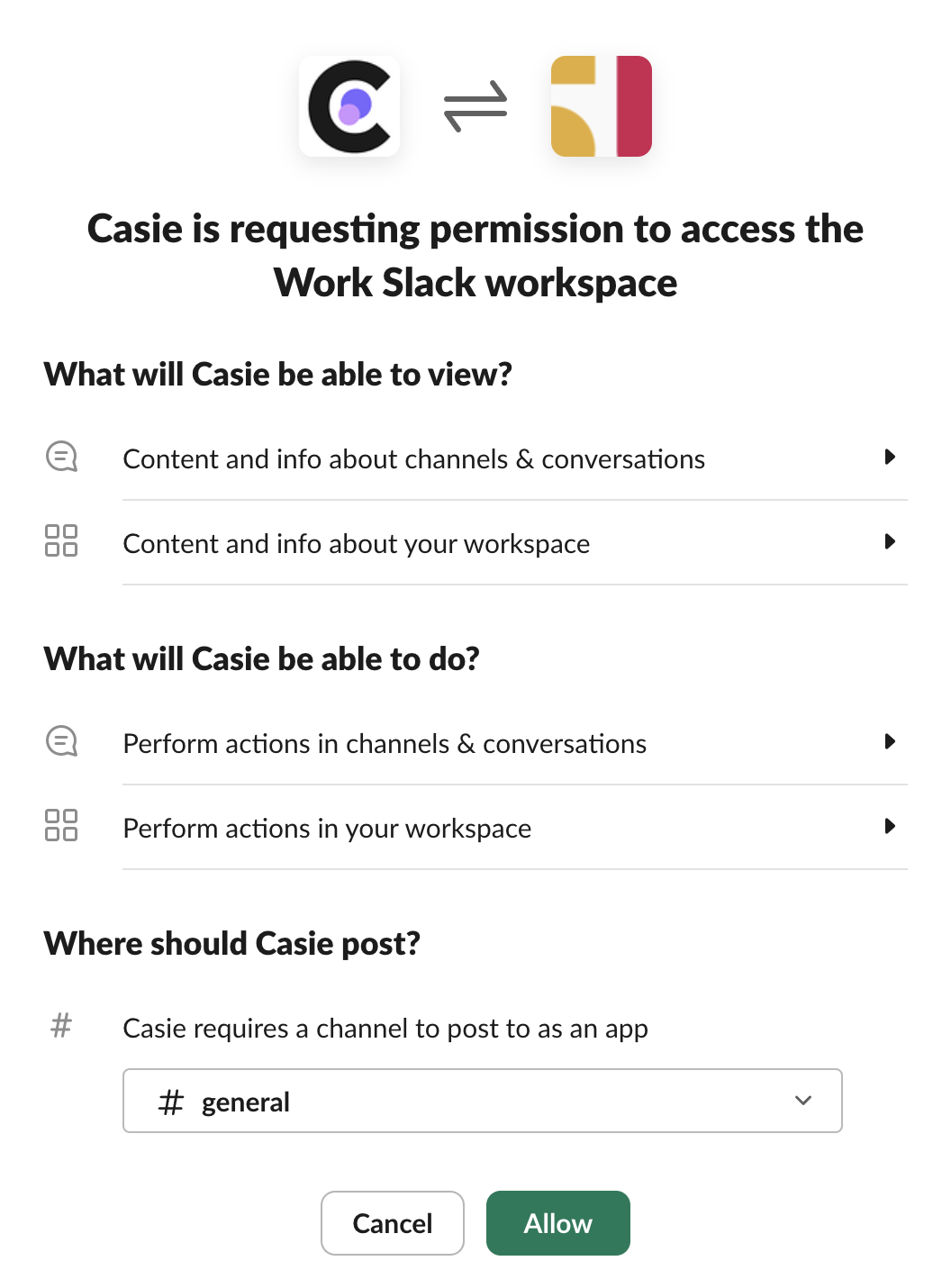
Task: Open the #general channel dropdown
Action: tap(482, 1101)
